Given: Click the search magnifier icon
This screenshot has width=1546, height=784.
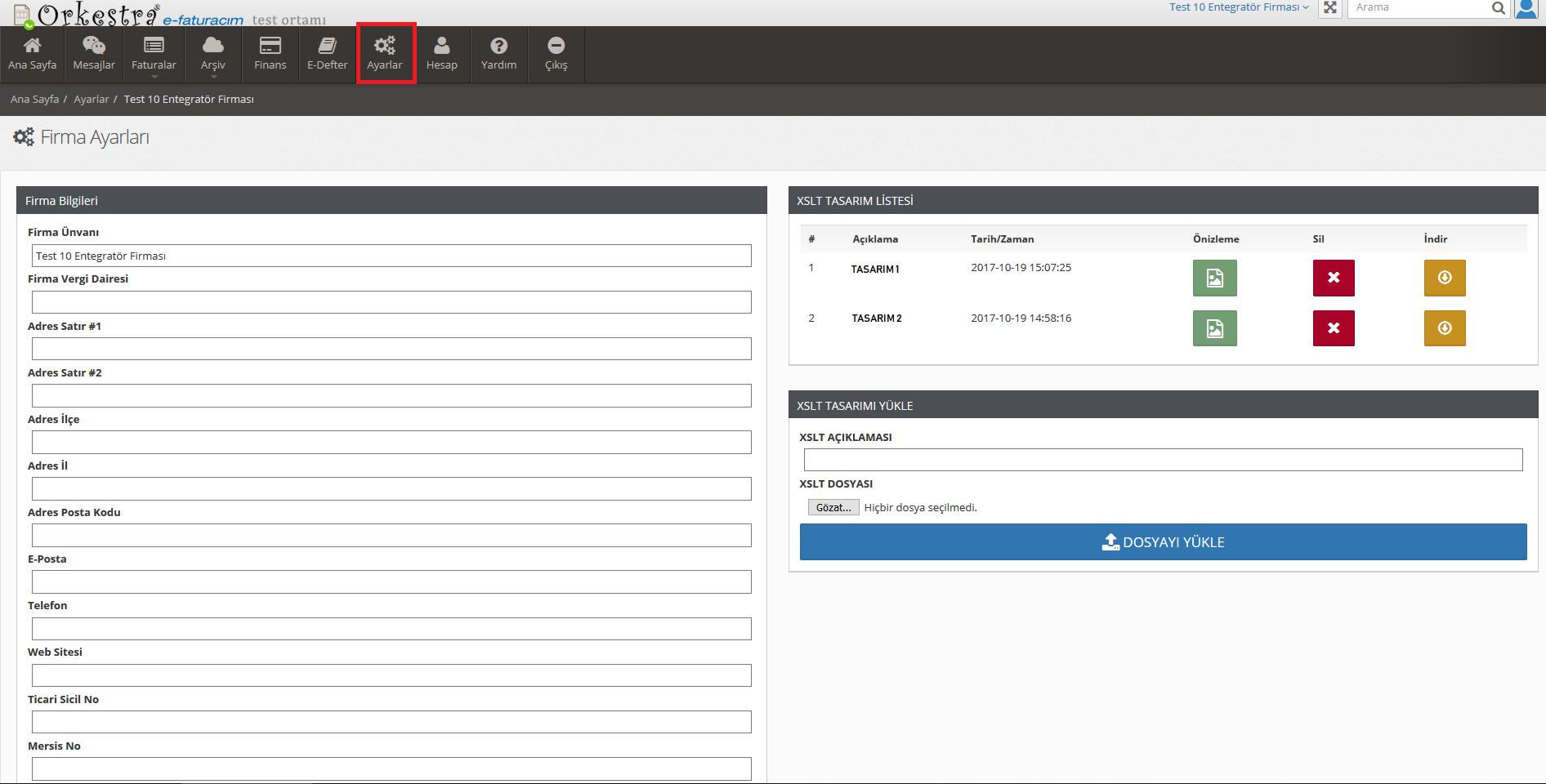Looking at the screenshot, I should (1498, 8).
